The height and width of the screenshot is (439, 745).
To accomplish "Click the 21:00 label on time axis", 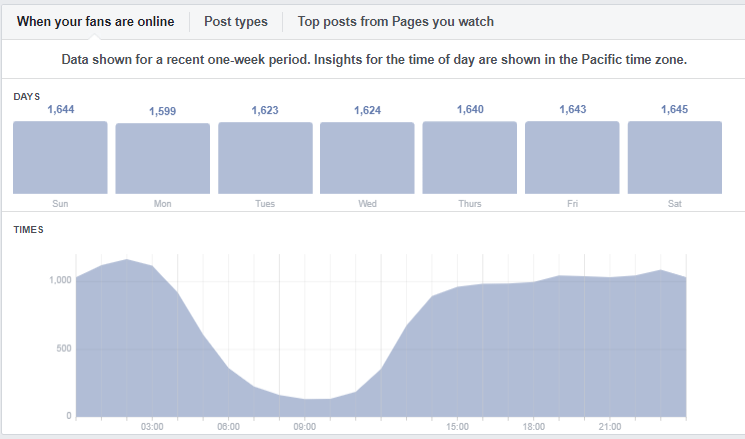I will pyautogui.click(x=610, y=427).
